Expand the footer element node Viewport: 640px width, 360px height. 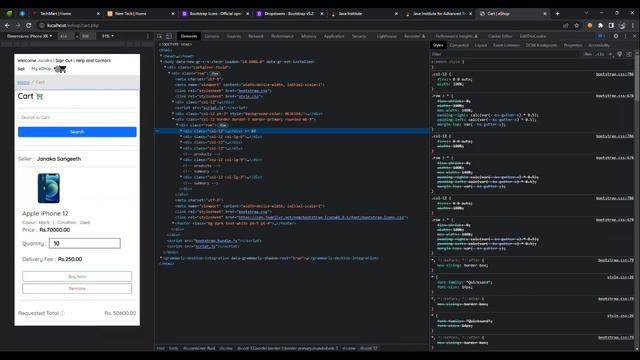pyautogui.click(x=173, y=223)
